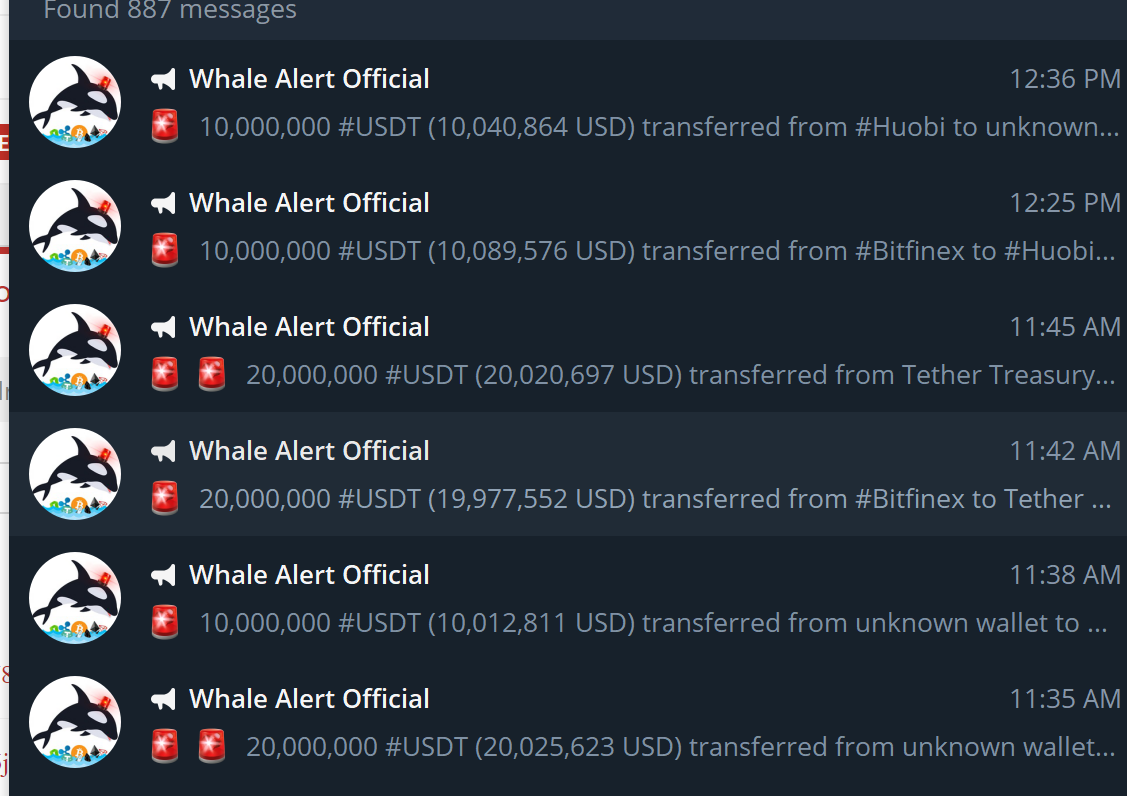Click the whale avatar of the 12:25 PM message
1127x796 pixels.
click(x=75, y=226)
